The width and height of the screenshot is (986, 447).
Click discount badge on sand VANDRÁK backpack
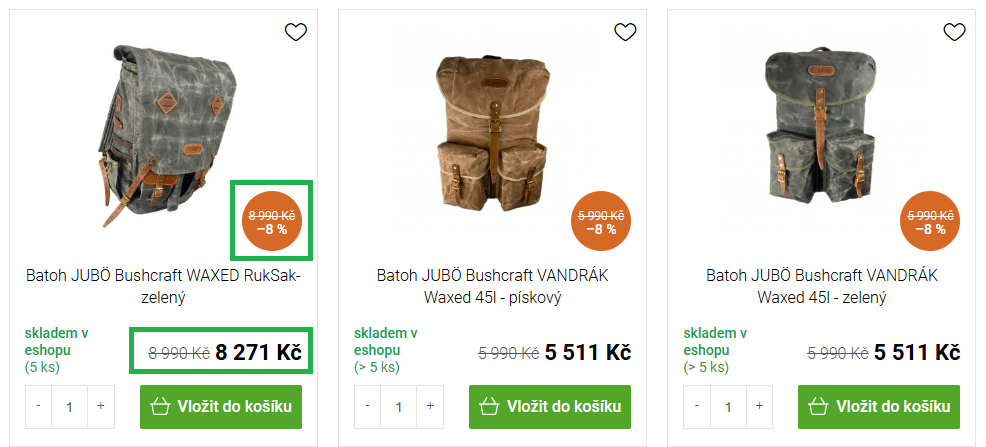(x=601, y=221)
